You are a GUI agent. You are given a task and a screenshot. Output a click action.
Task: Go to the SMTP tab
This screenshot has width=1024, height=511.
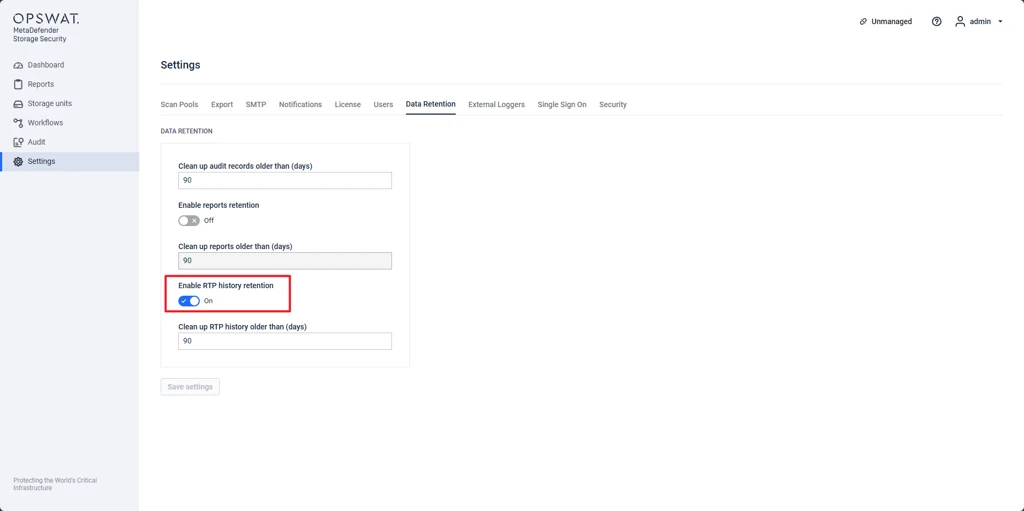256,105
